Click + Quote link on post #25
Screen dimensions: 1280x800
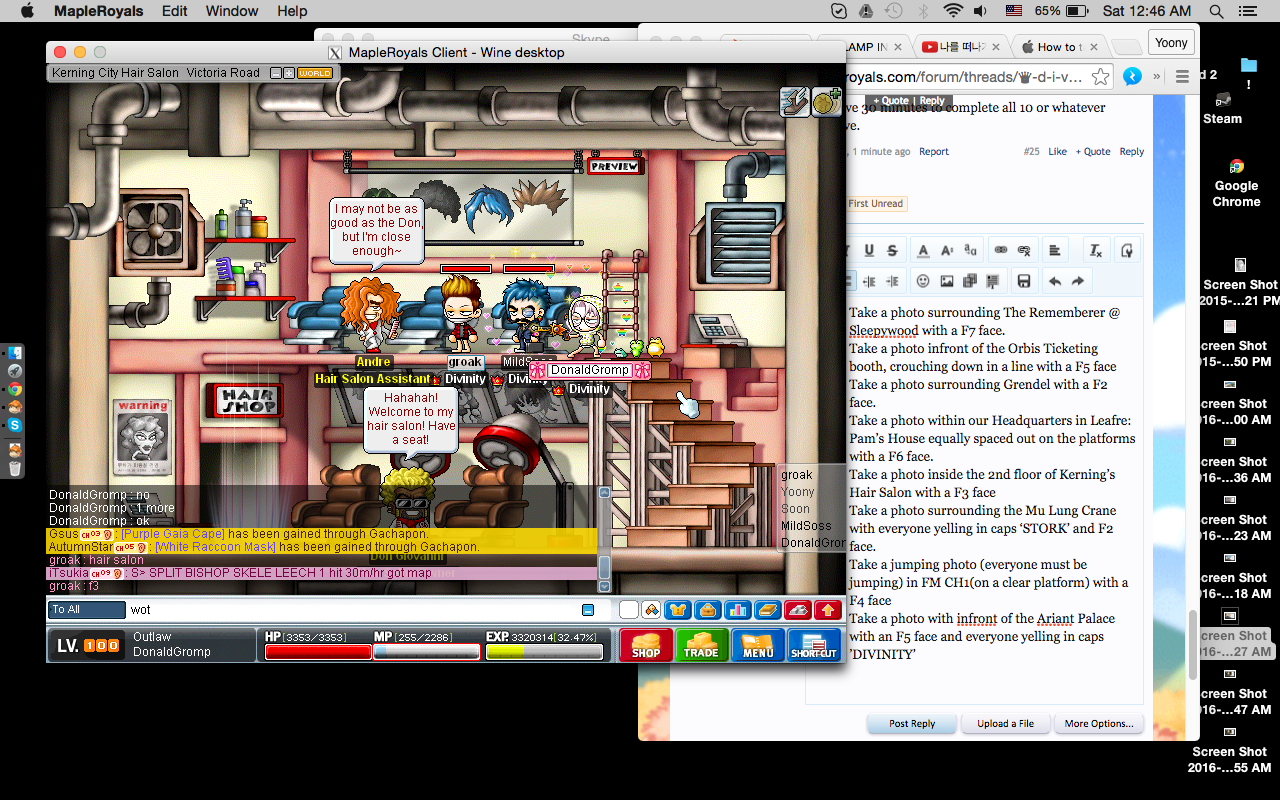(x=1093, y=152)
